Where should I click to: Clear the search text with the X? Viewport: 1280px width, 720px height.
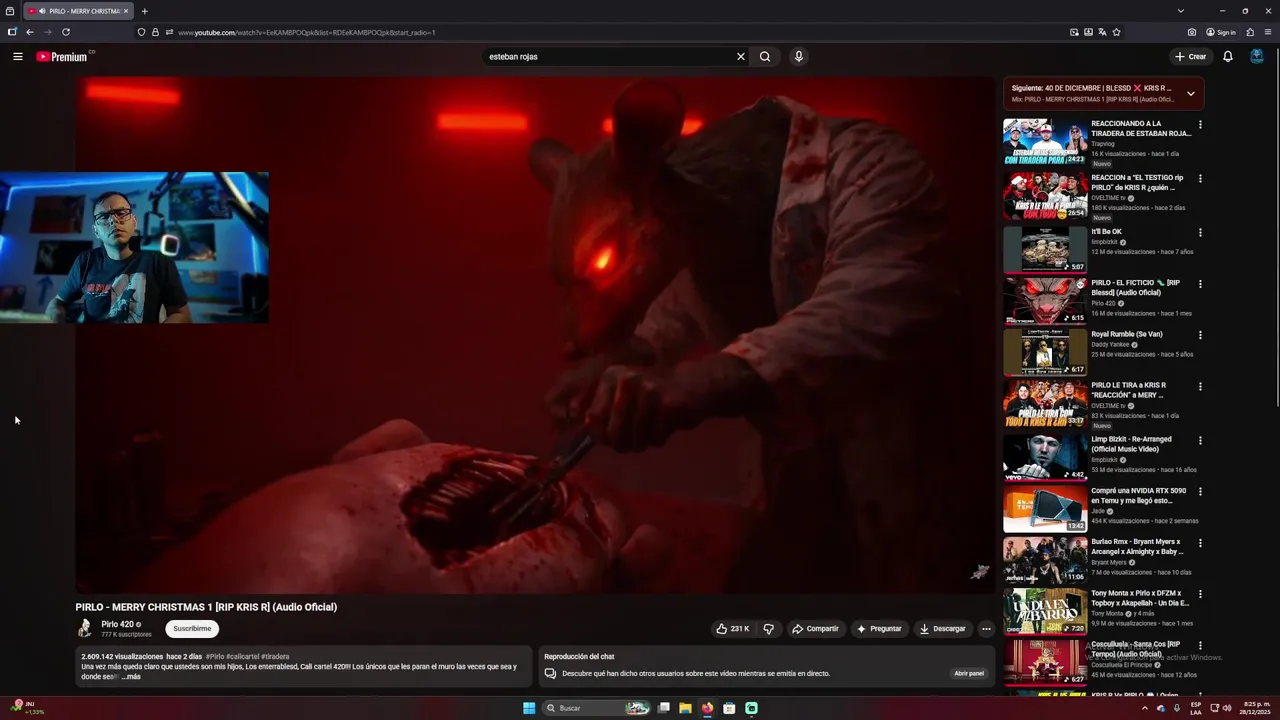(x=741, y=57)
